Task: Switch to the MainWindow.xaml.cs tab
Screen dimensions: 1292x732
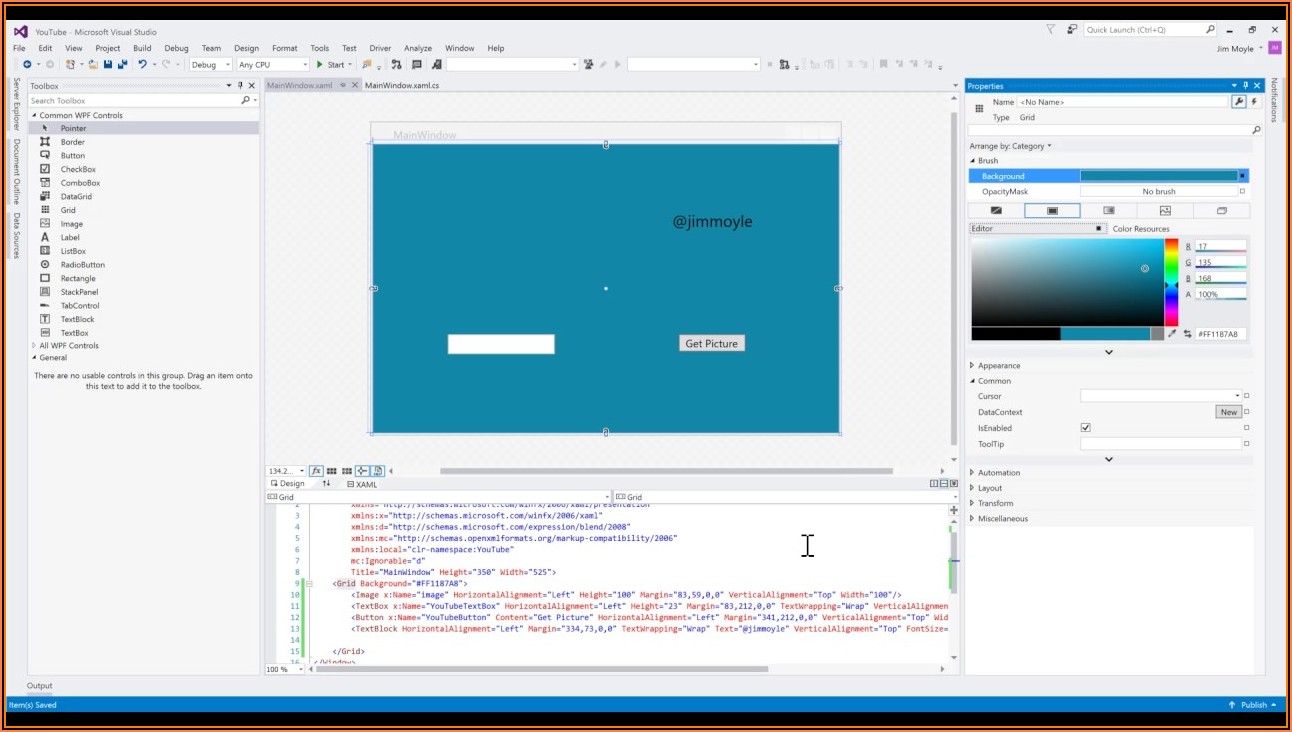Action: coord(401,86)
